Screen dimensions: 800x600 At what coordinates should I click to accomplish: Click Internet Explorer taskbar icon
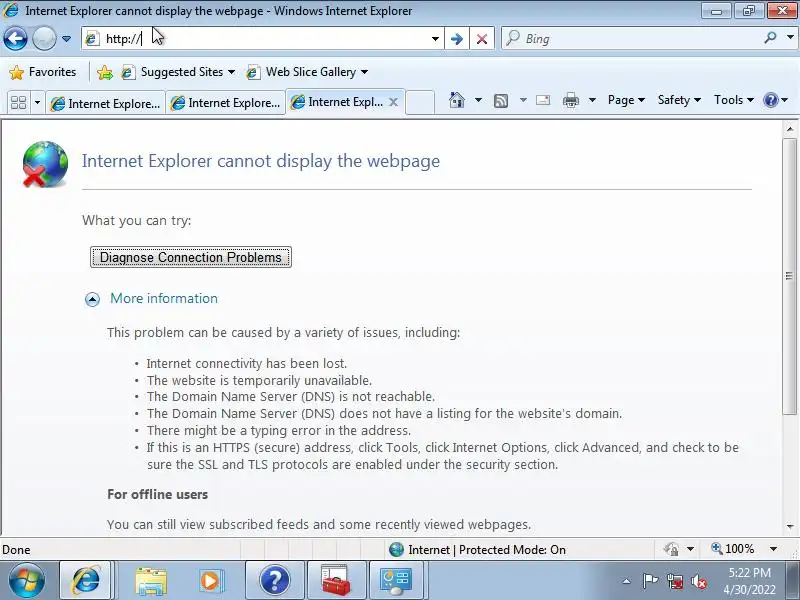point(85,580)
